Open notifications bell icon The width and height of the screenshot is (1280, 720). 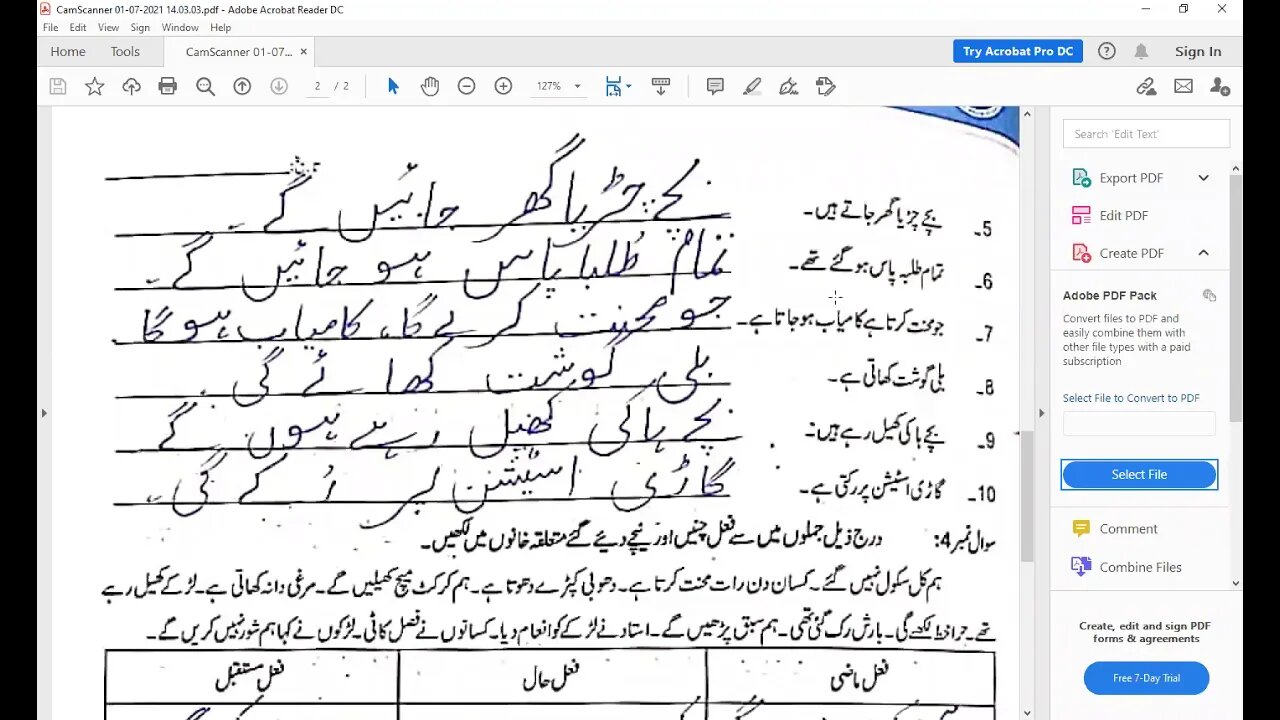[x=1141, y=51]
